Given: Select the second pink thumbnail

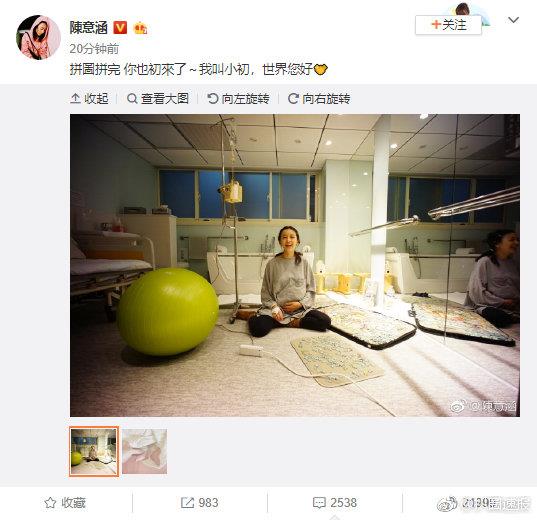Looking at the screenshot, I should [145, 451].
